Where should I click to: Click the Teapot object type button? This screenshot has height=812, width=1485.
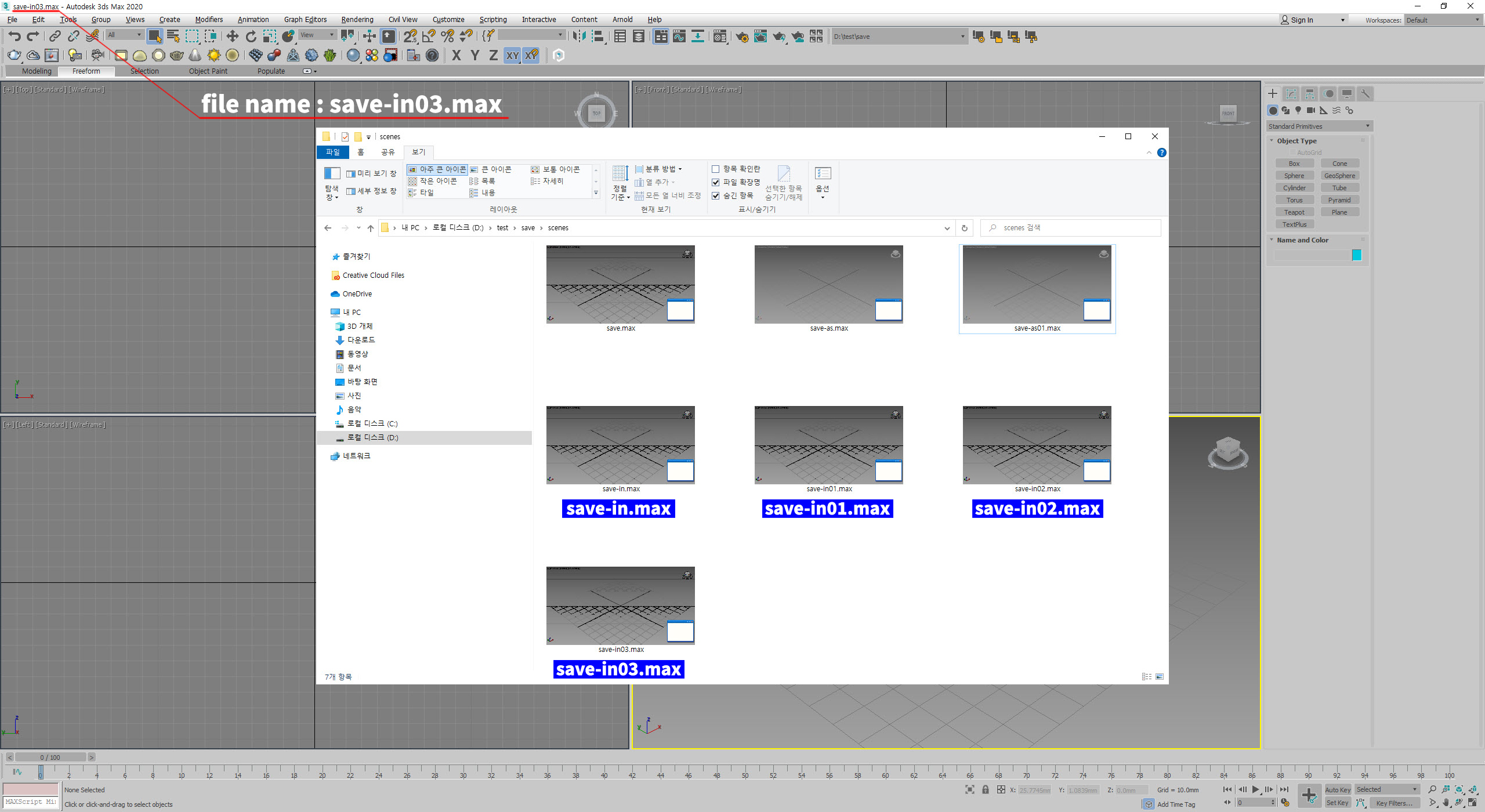[x=1294, y=212]
